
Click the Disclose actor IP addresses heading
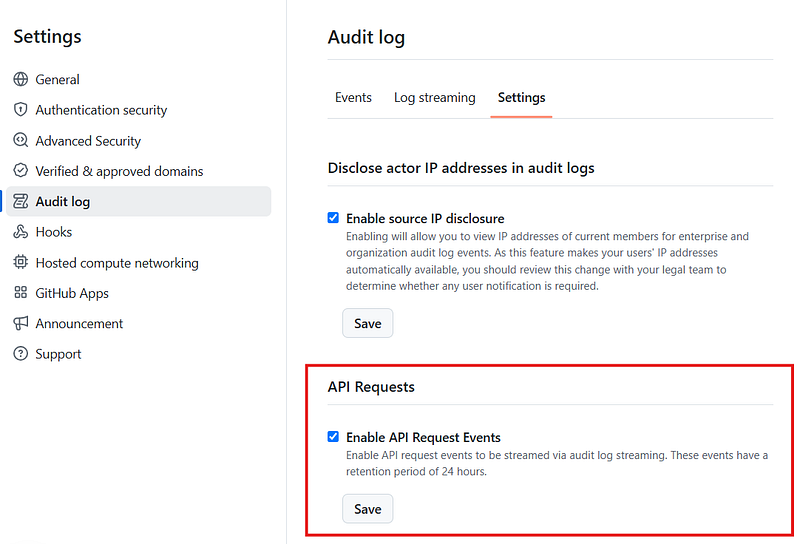pos(461,168)
